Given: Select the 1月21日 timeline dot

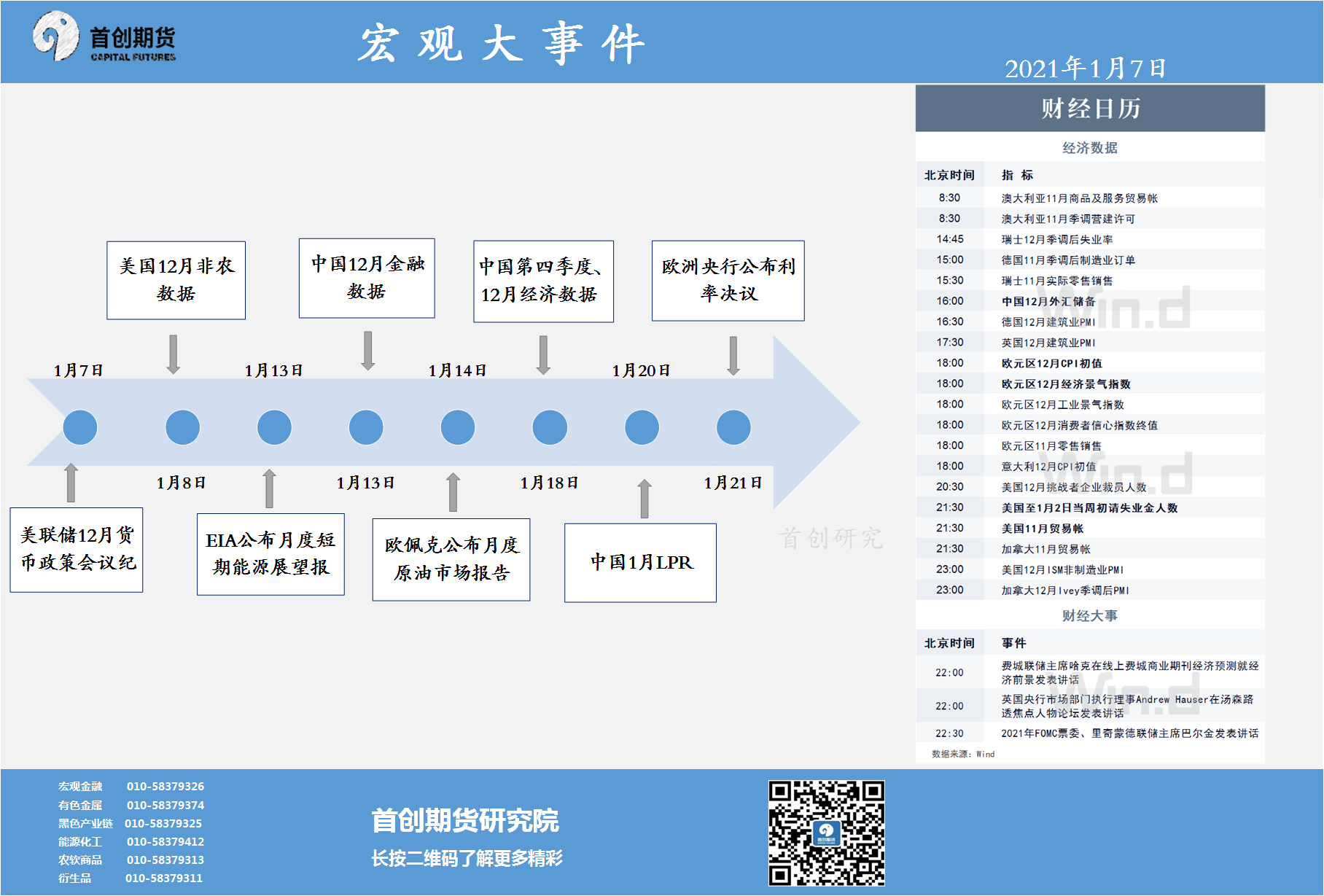Looking at the screenshot, I should click(733, 427).
